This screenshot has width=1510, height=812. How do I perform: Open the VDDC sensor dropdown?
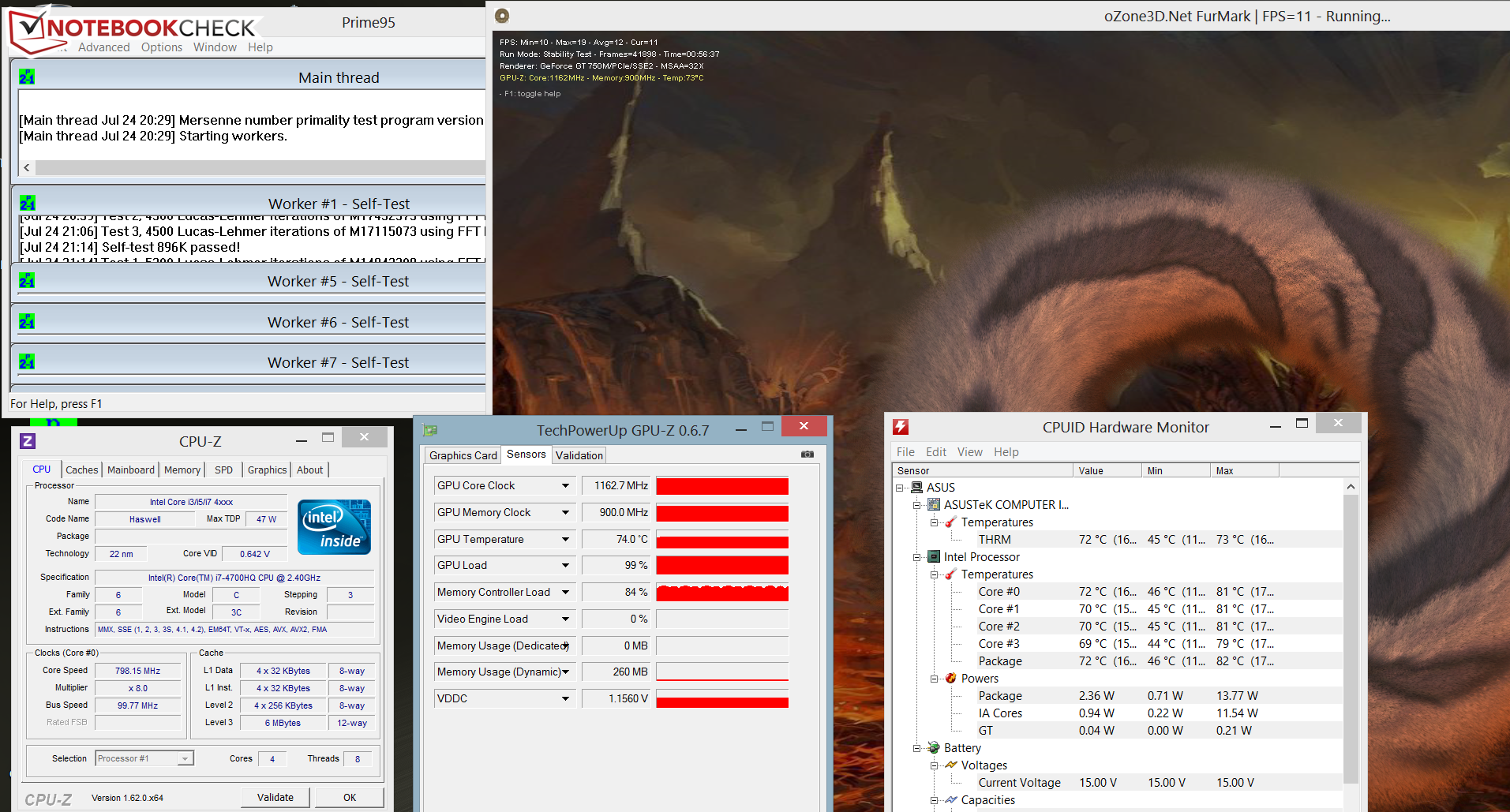tap(565, 699)
